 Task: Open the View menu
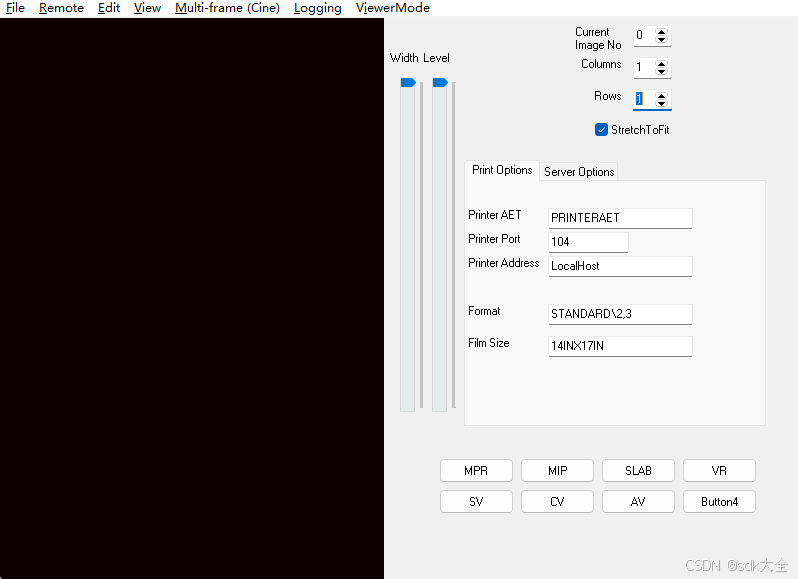point(147,8)
